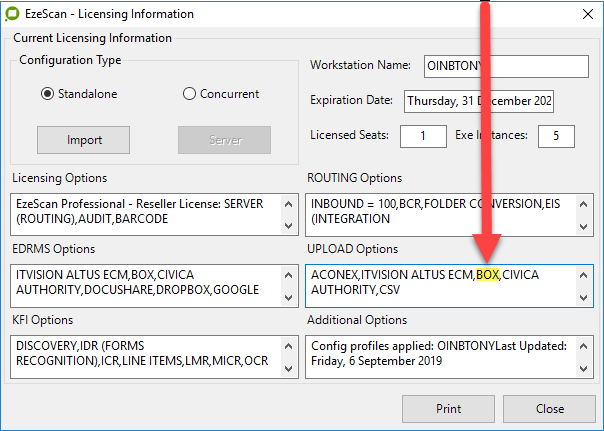Click into the Expiration Date field
Screen dimensions: 604x431
point(478,102)
